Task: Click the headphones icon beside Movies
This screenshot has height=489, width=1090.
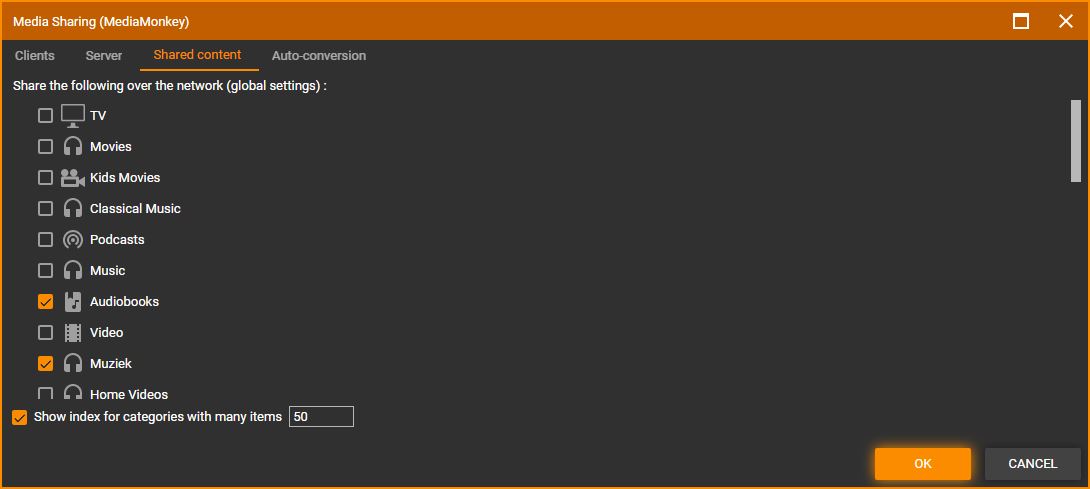Action: point(73,146)
